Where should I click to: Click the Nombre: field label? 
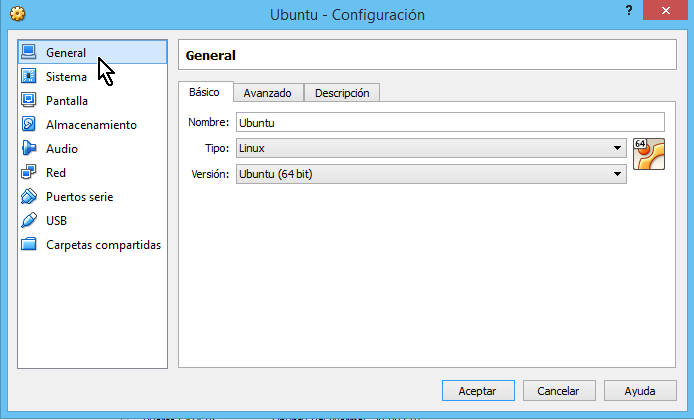[x=208, y=122]
